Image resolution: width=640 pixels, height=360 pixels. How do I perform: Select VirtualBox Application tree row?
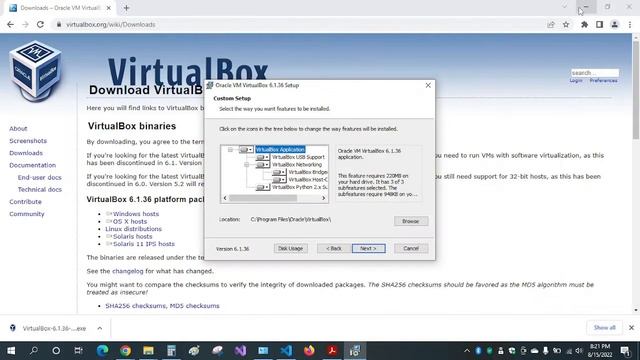coord(280,150)
